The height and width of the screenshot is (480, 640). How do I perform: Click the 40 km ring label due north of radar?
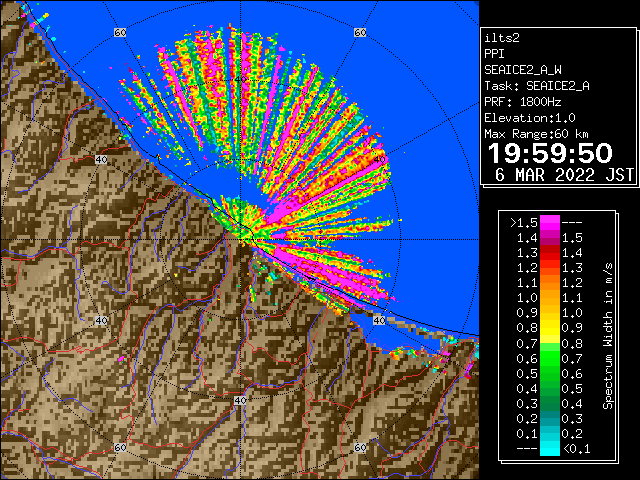click(240, 80)
